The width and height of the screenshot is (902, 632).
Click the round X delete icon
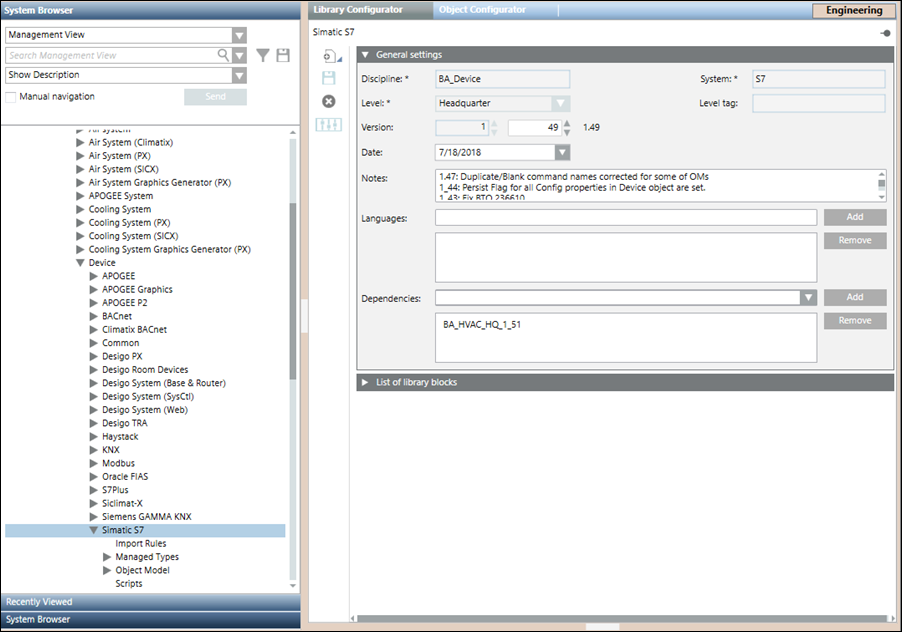click(329, 101)
